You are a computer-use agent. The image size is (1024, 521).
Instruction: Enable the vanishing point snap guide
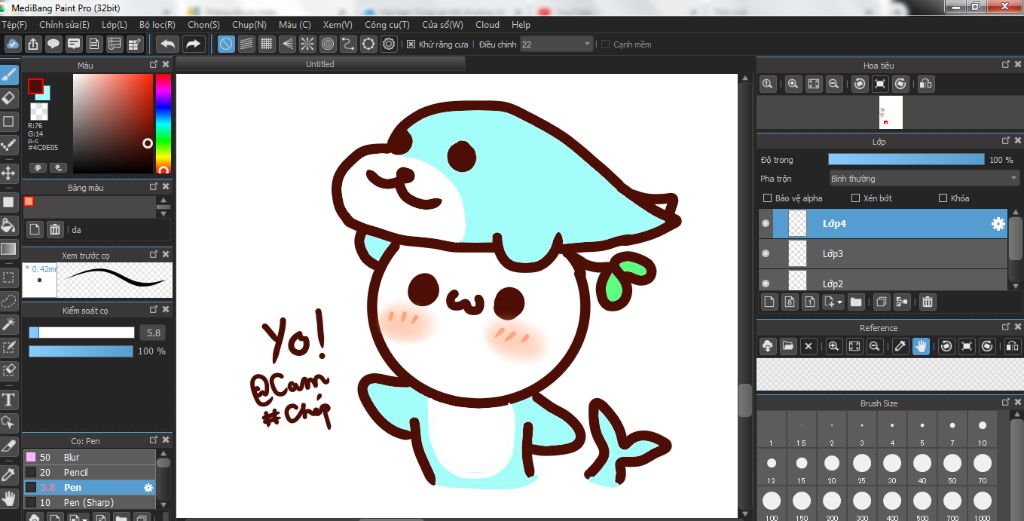(x=287, y=44)
